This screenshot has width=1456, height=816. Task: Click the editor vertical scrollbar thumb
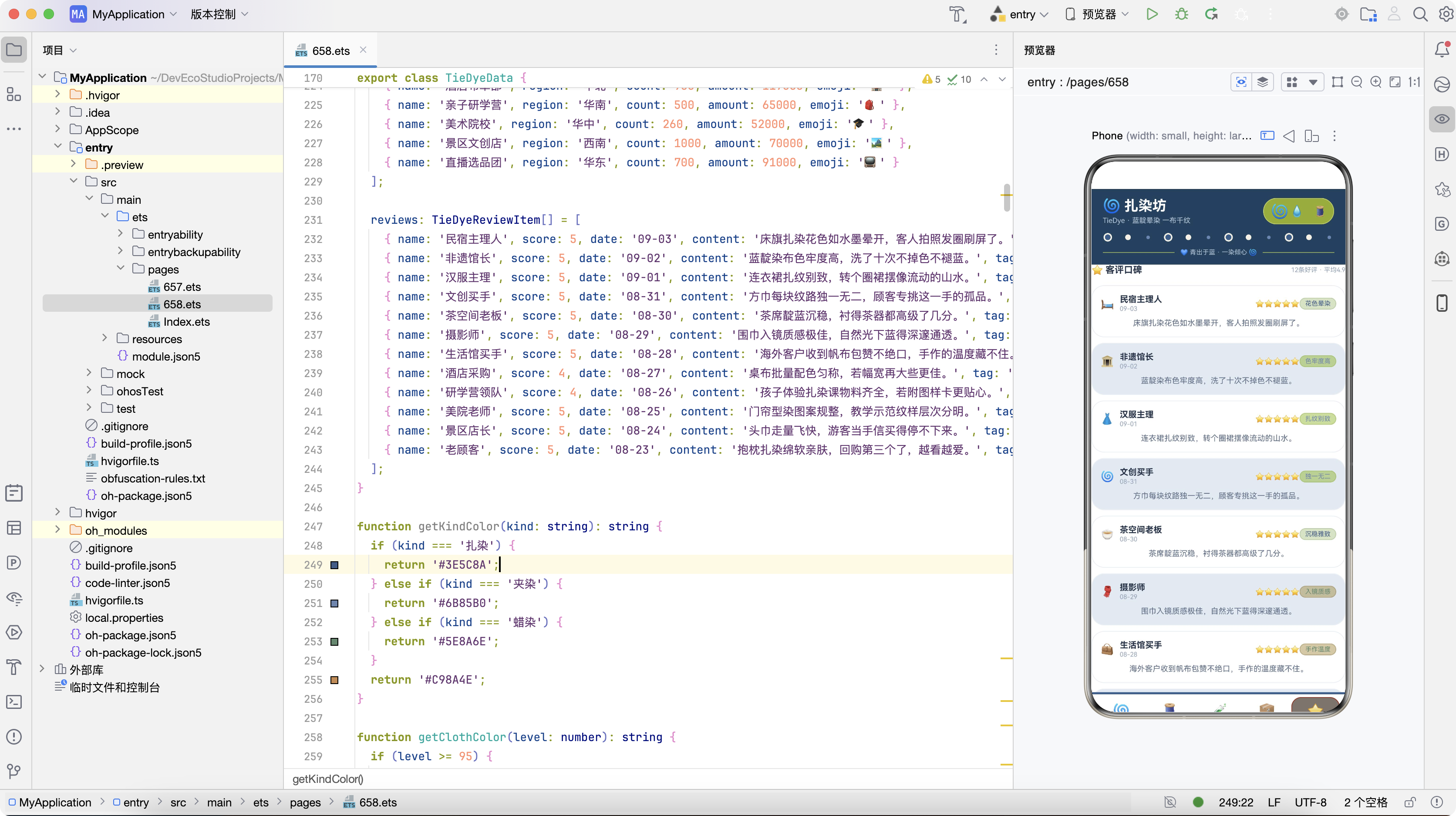1007,198
